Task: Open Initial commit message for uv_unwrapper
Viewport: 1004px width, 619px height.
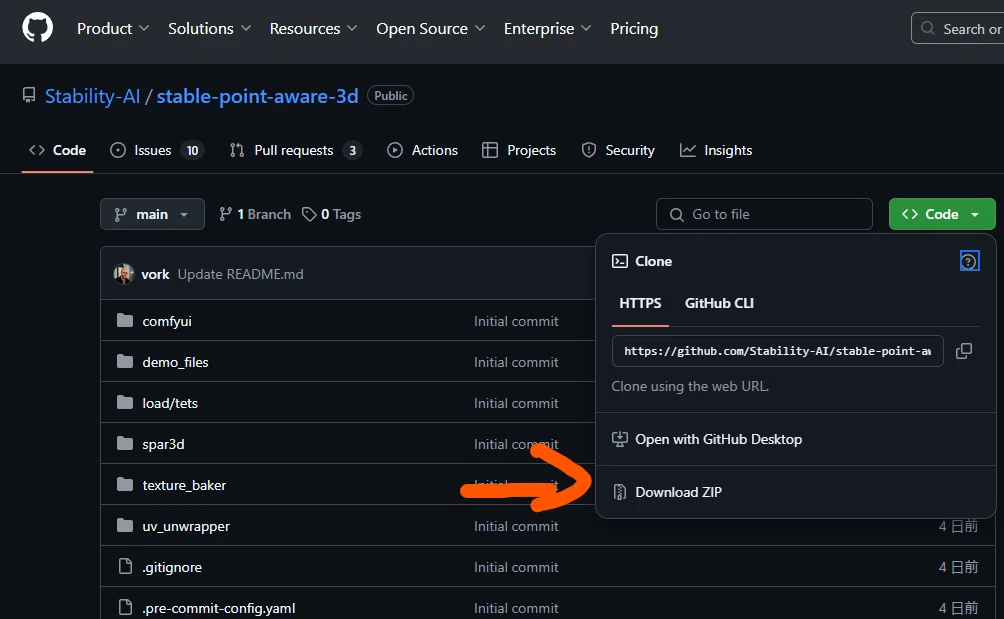Action: (x=516, y=526)
